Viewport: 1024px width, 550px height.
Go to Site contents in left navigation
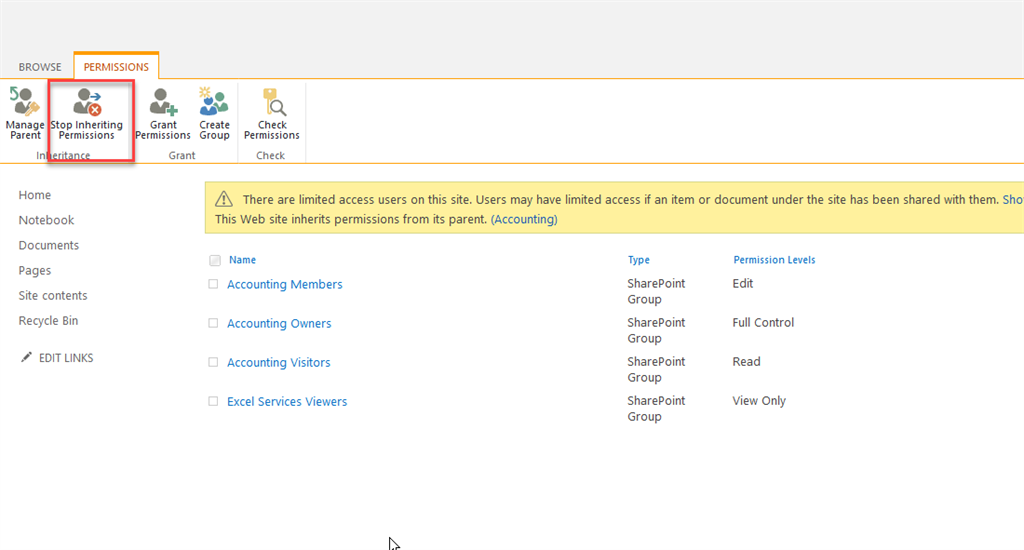point(53,295)
